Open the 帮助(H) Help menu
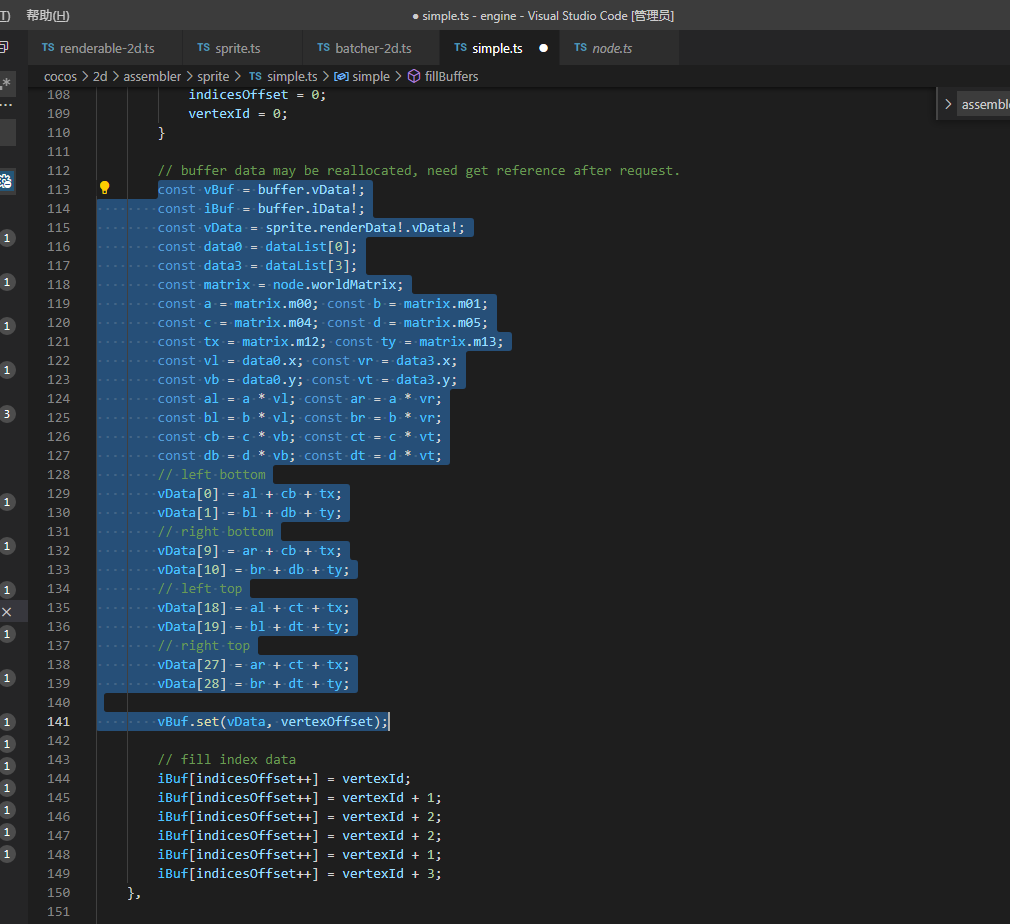The image size is (1010, 924). (47, 15)
